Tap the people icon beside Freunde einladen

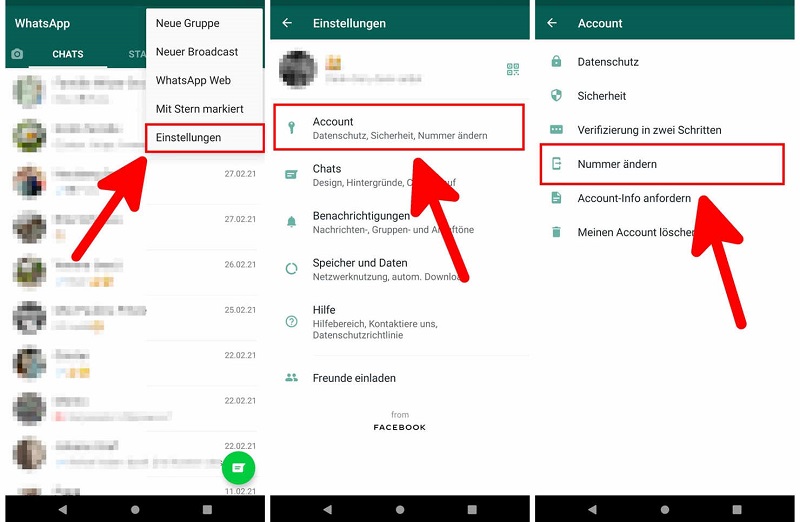(x=291, y=378)
